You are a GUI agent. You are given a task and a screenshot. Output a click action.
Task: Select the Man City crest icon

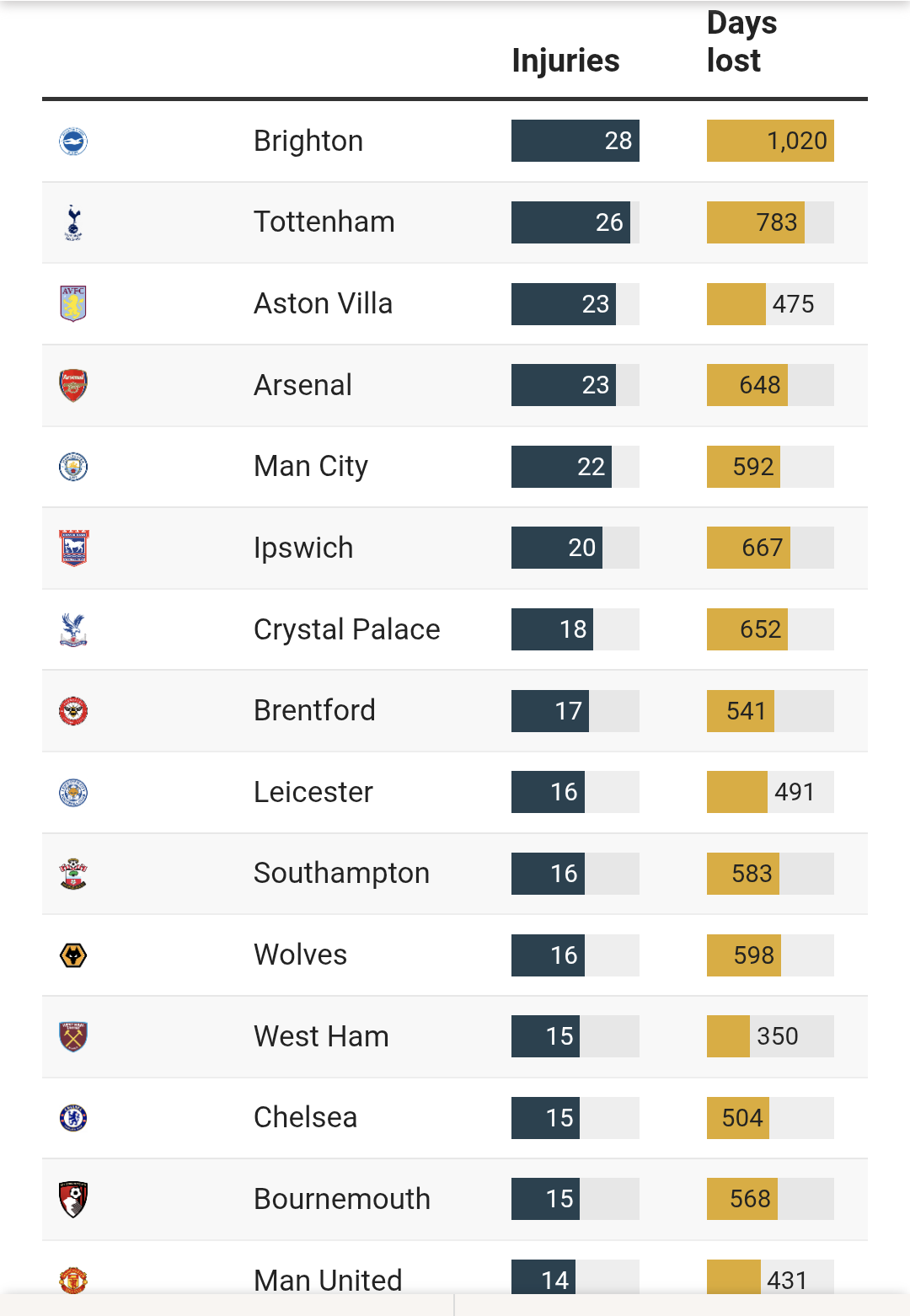[x=73, y=467]
